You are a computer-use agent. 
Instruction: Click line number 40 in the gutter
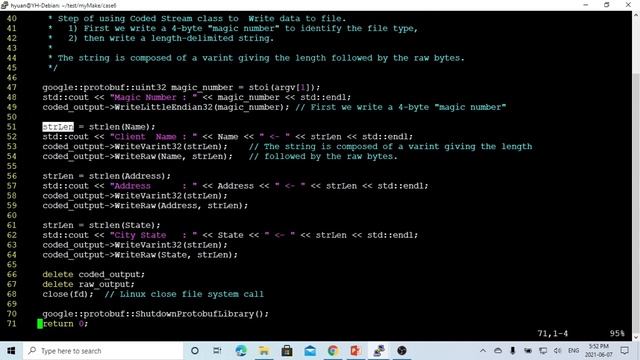point(12,19)
